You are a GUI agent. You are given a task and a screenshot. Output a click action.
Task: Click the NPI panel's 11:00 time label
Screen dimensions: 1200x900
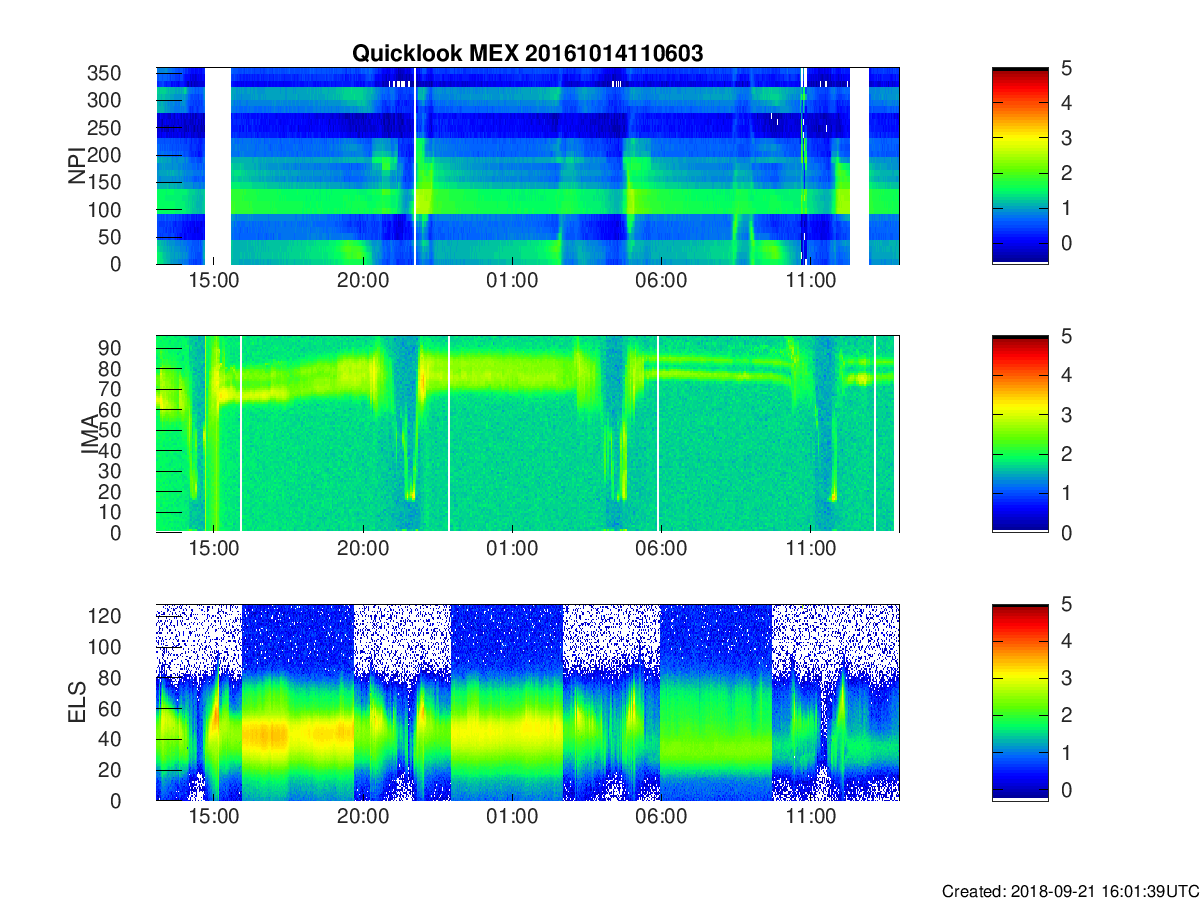[x=811, y=281]
